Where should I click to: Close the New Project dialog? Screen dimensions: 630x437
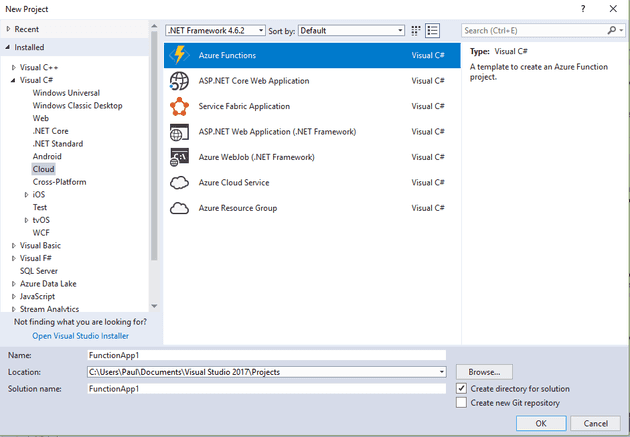(613, 9)
